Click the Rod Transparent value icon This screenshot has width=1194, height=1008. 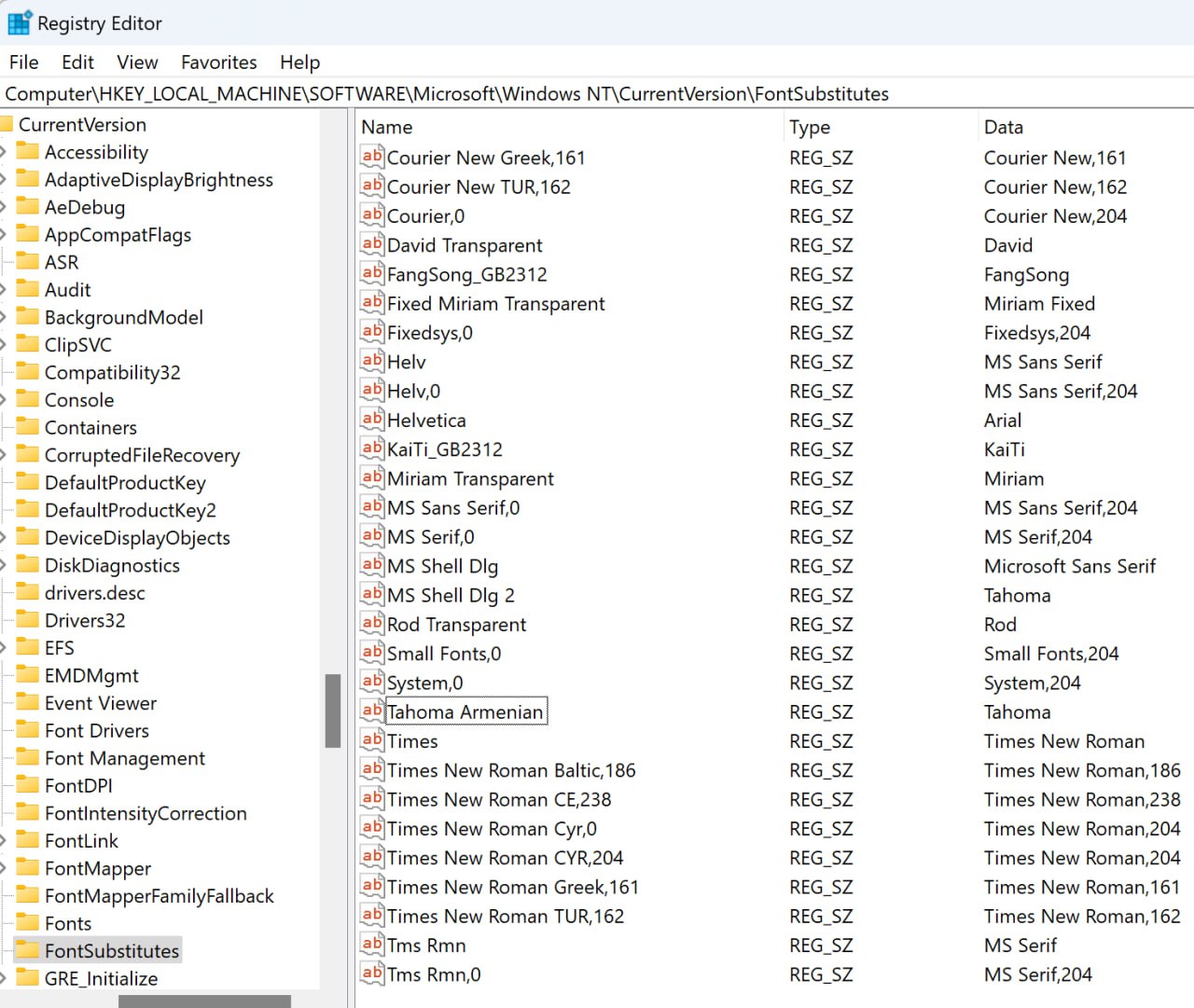pos(372,624)
